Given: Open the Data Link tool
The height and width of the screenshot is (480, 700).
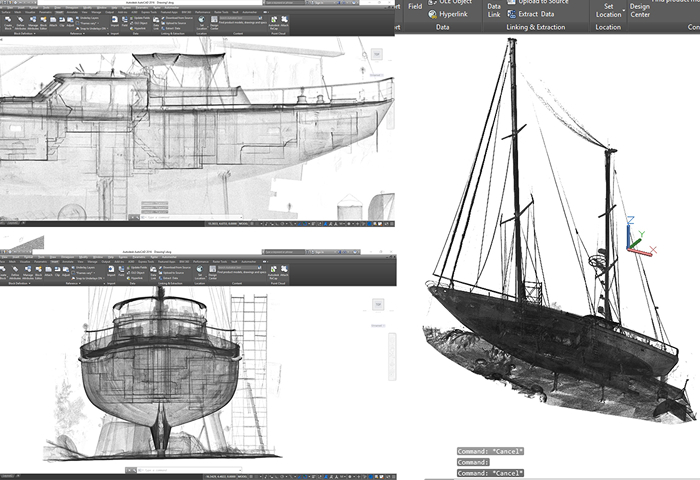Looking at the screenshot, I should click(x=494, y=10).
